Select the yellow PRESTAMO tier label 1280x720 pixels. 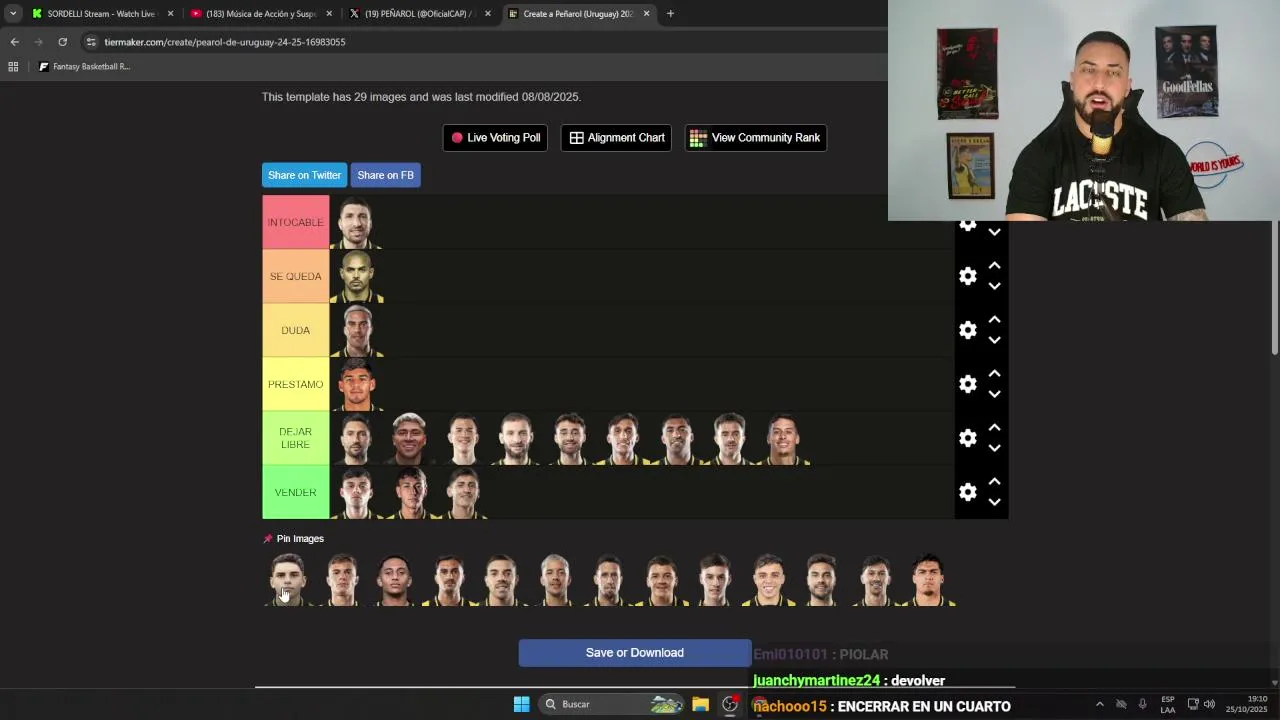click(x=296, y=384)
